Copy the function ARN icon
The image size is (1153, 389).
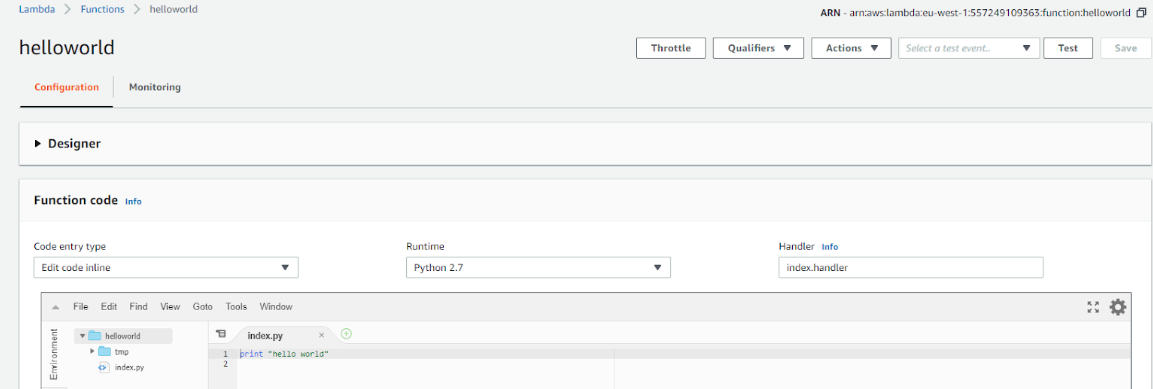[x=1141, y=13]
